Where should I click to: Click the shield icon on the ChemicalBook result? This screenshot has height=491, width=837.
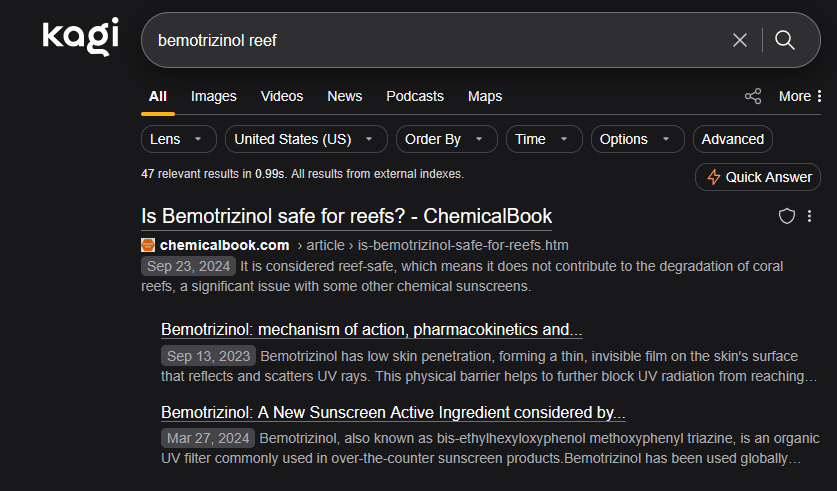pyautogui.click(x=787, y=216)
